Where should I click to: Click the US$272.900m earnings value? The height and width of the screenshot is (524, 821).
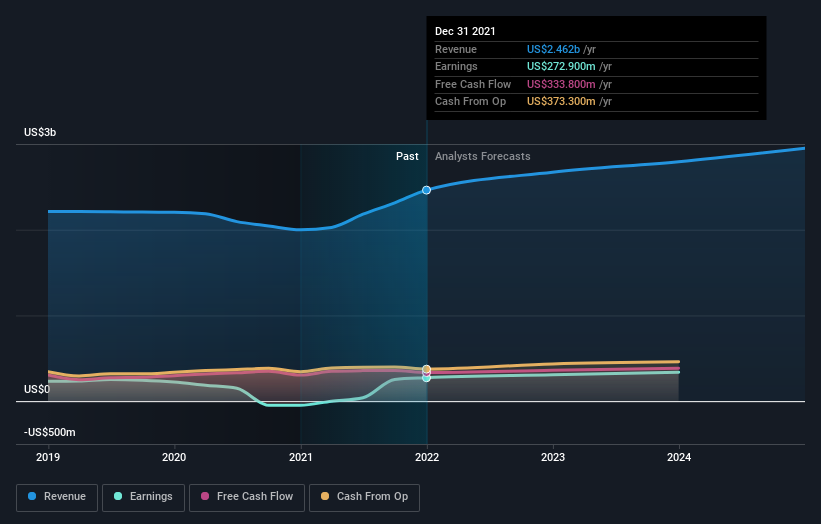561,66
